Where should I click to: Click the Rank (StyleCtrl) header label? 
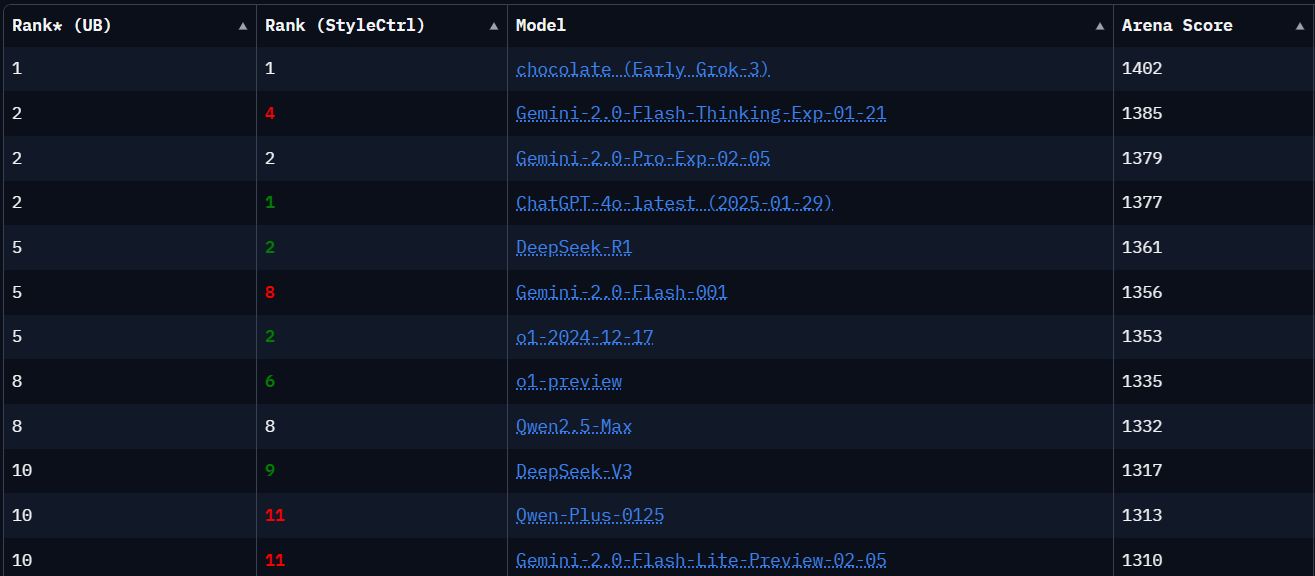pyautogui.click(x=344, y=26)
